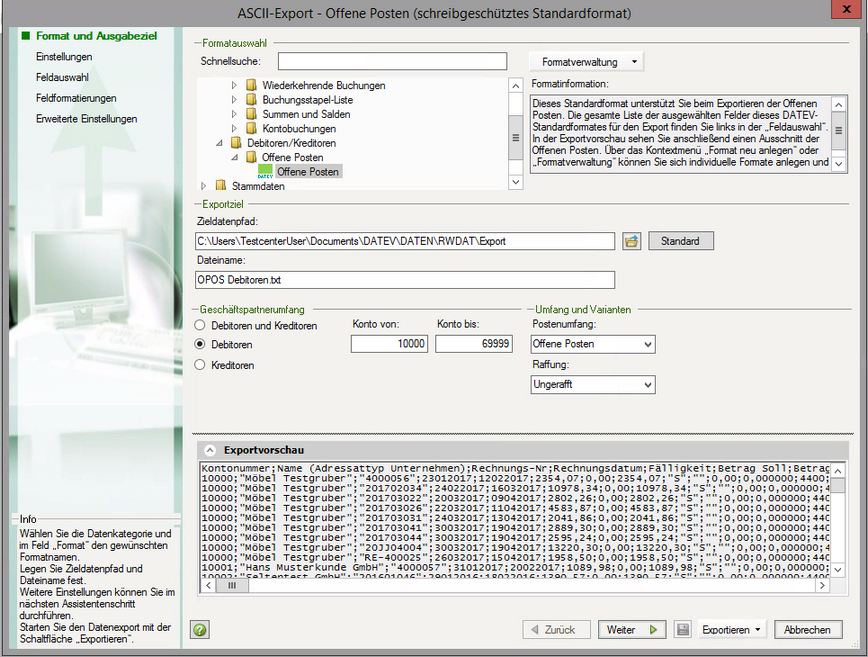Click into the Schnellsuche input field
This screenshot has height=657, width=868.
pos(392,61)
